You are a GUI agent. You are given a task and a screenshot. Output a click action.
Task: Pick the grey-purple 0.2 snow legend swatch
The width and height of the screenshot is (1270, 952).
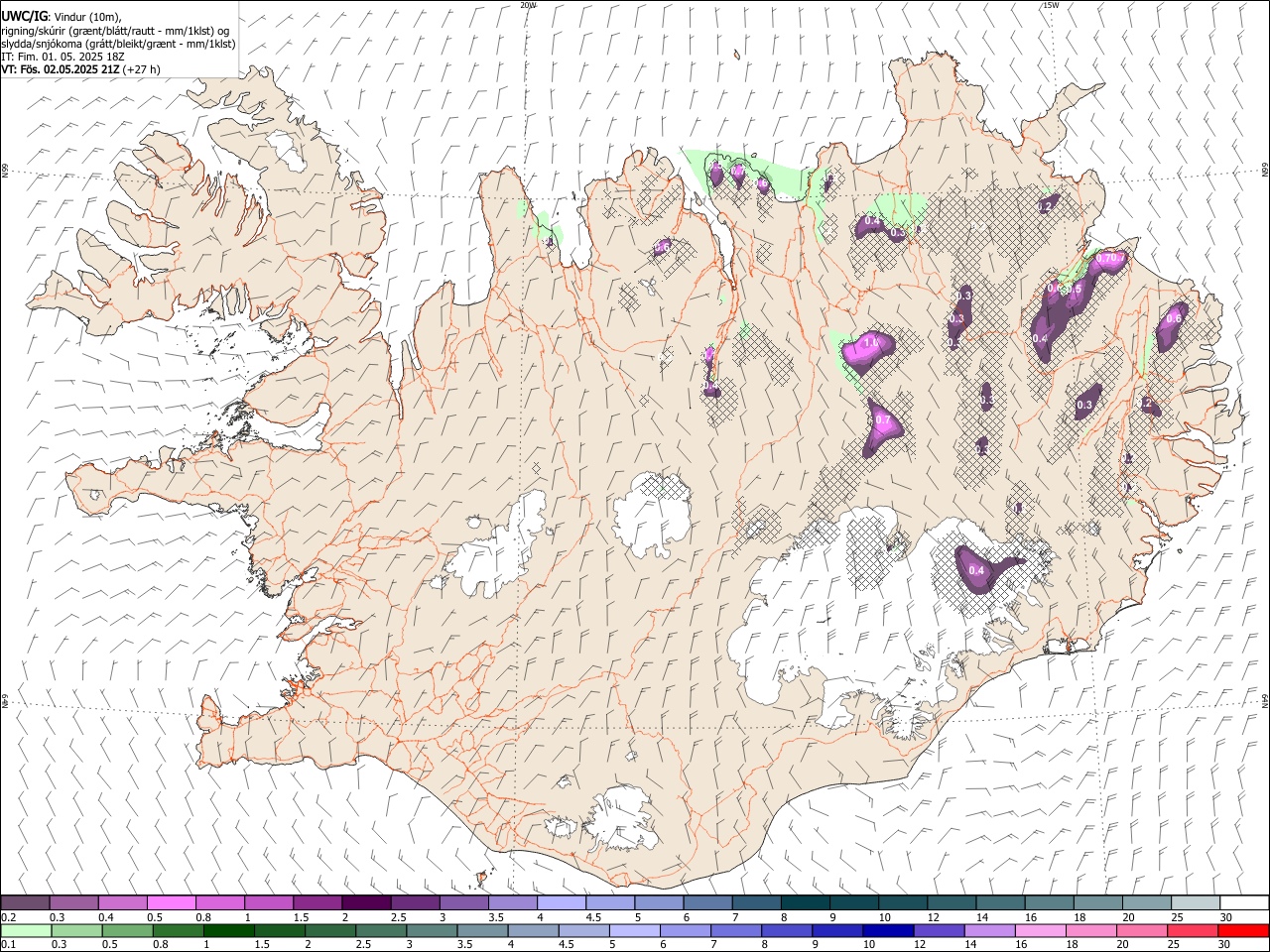click(x=25, y=903)
